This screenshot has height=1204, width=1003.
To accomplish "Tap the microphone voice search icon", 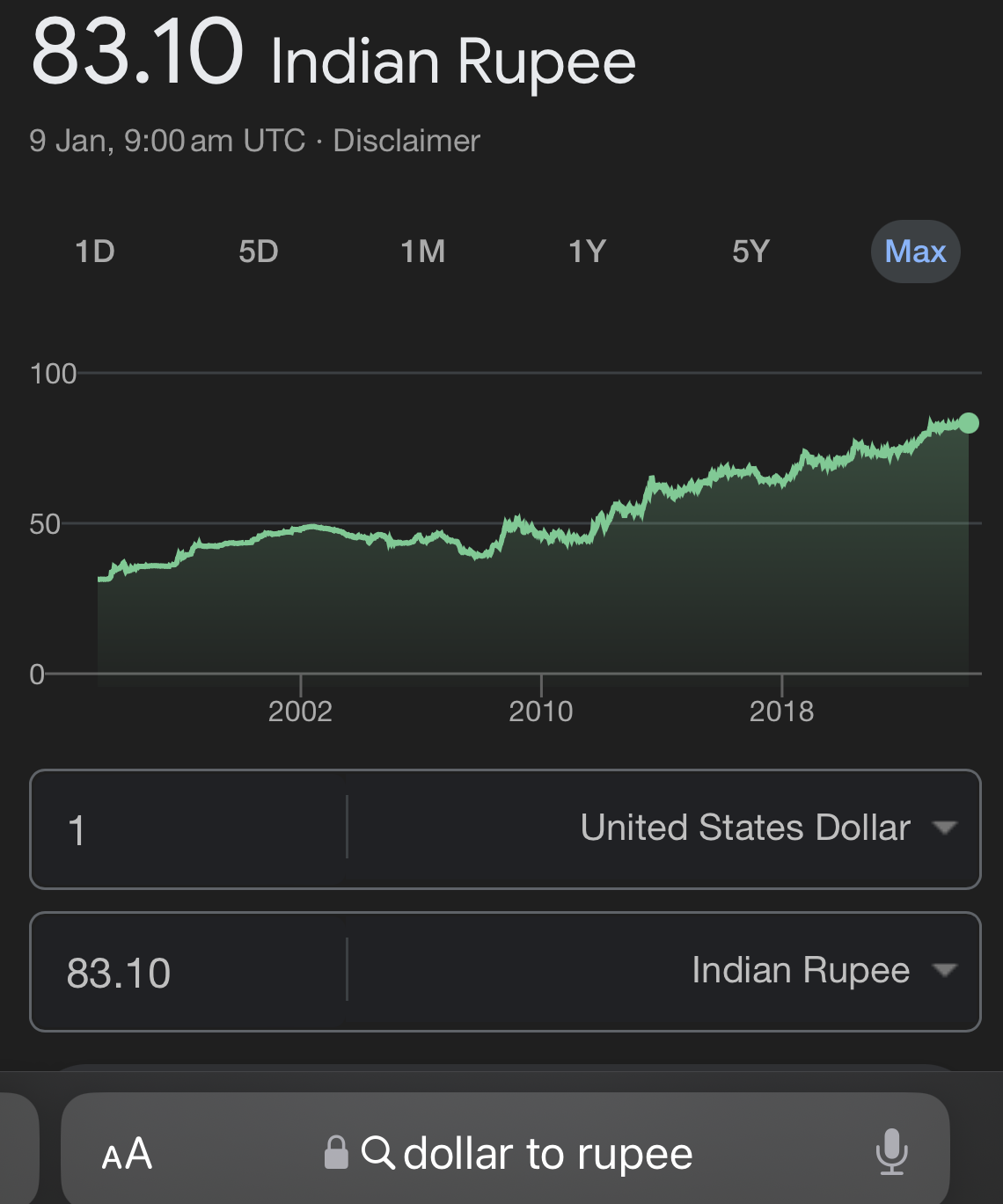I will pos(891,1151).
